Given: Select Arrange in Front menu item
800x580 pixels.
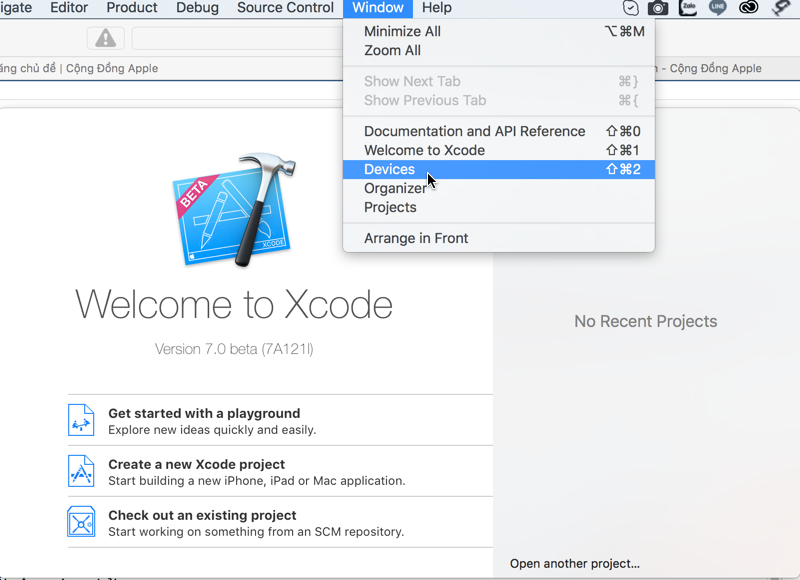Looking at the screenshot, I should 416,238.
